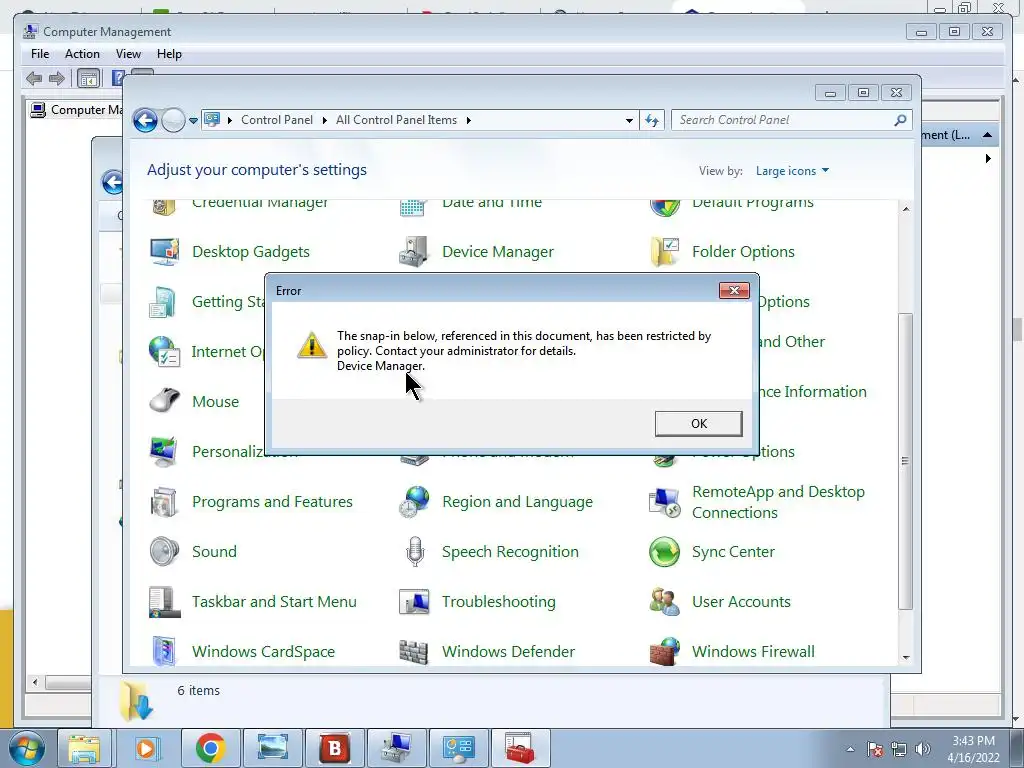Click Computer Management toolbar back arrow
Viewport: 1024px width, 768px height.
(34, 79)
